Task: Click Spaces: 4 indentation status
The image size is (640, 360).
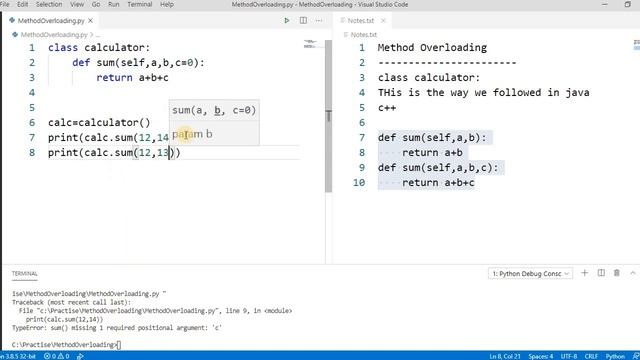Action: [540, 356]
